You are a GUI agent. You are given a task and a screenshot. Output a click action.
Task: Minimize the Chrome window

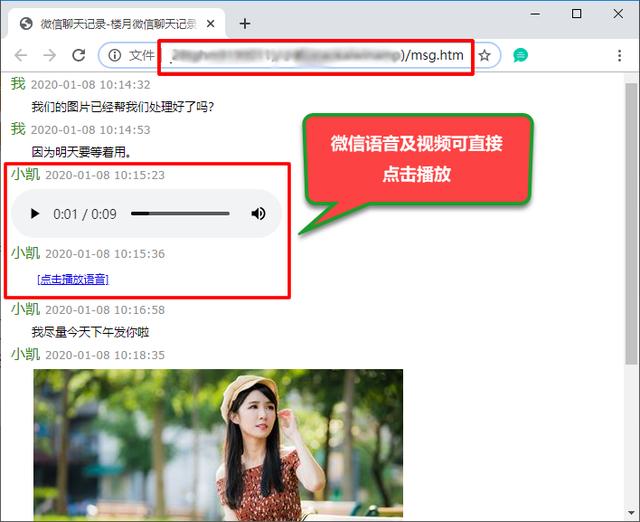point(531,14)
